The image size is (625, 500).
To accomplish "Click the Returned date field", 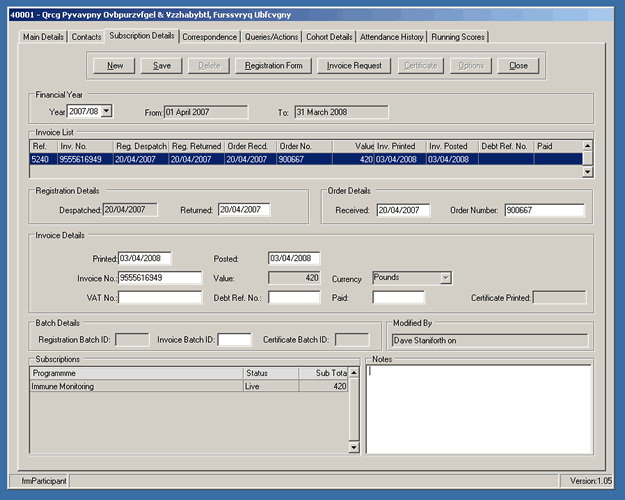I will [x=244, y=210].
